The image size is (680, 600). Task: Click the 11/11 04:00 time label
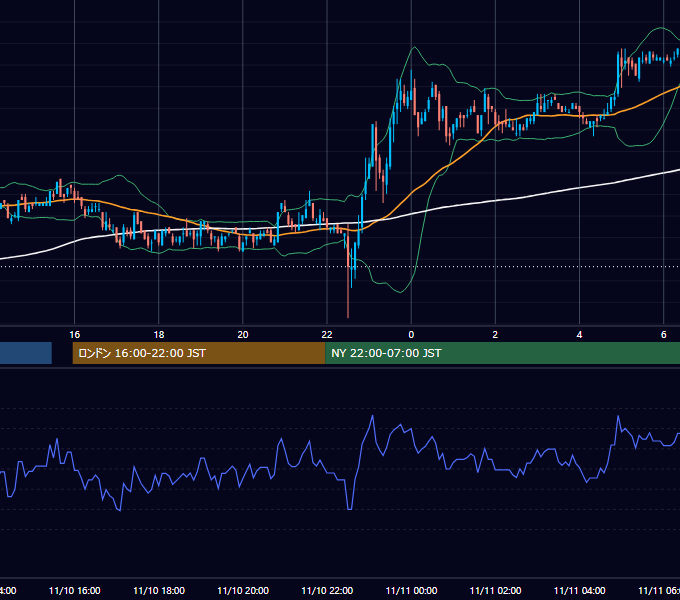(579, 590)
